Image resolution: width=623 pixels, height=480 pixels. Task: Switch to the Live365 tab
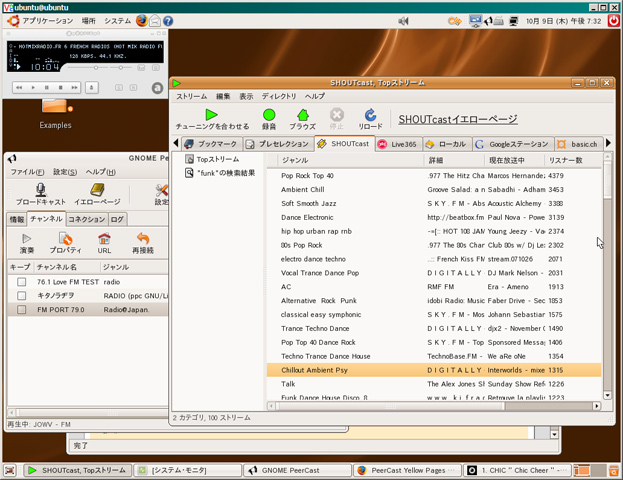398,144
